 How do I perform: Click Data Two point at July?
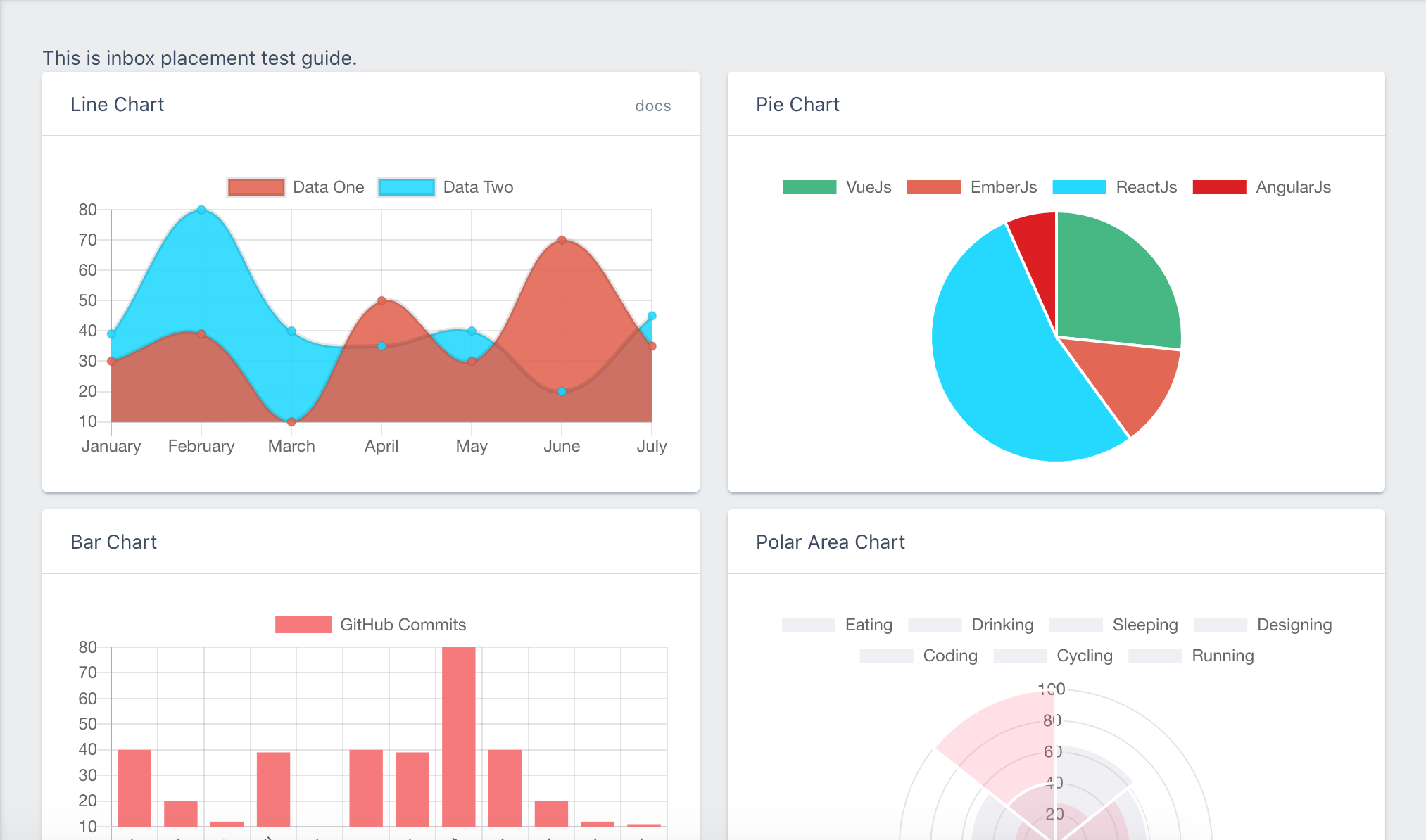click(x=652, y=316)
